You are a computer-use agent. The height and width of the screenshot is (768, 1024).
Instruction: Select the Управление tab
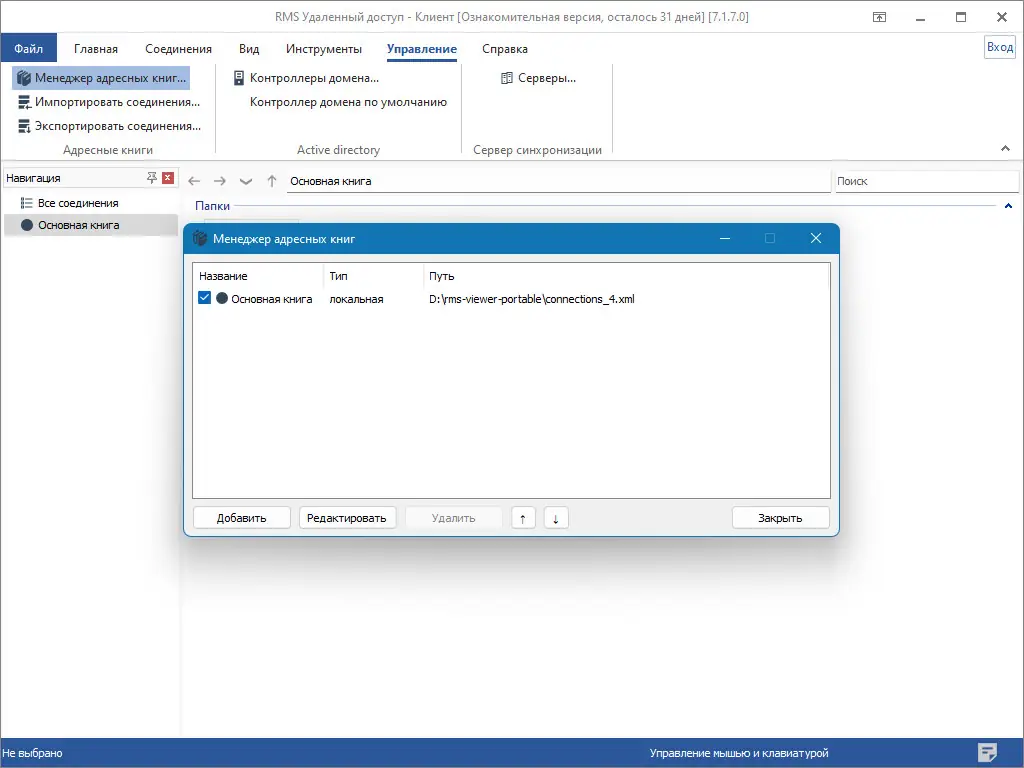[422, 48]
